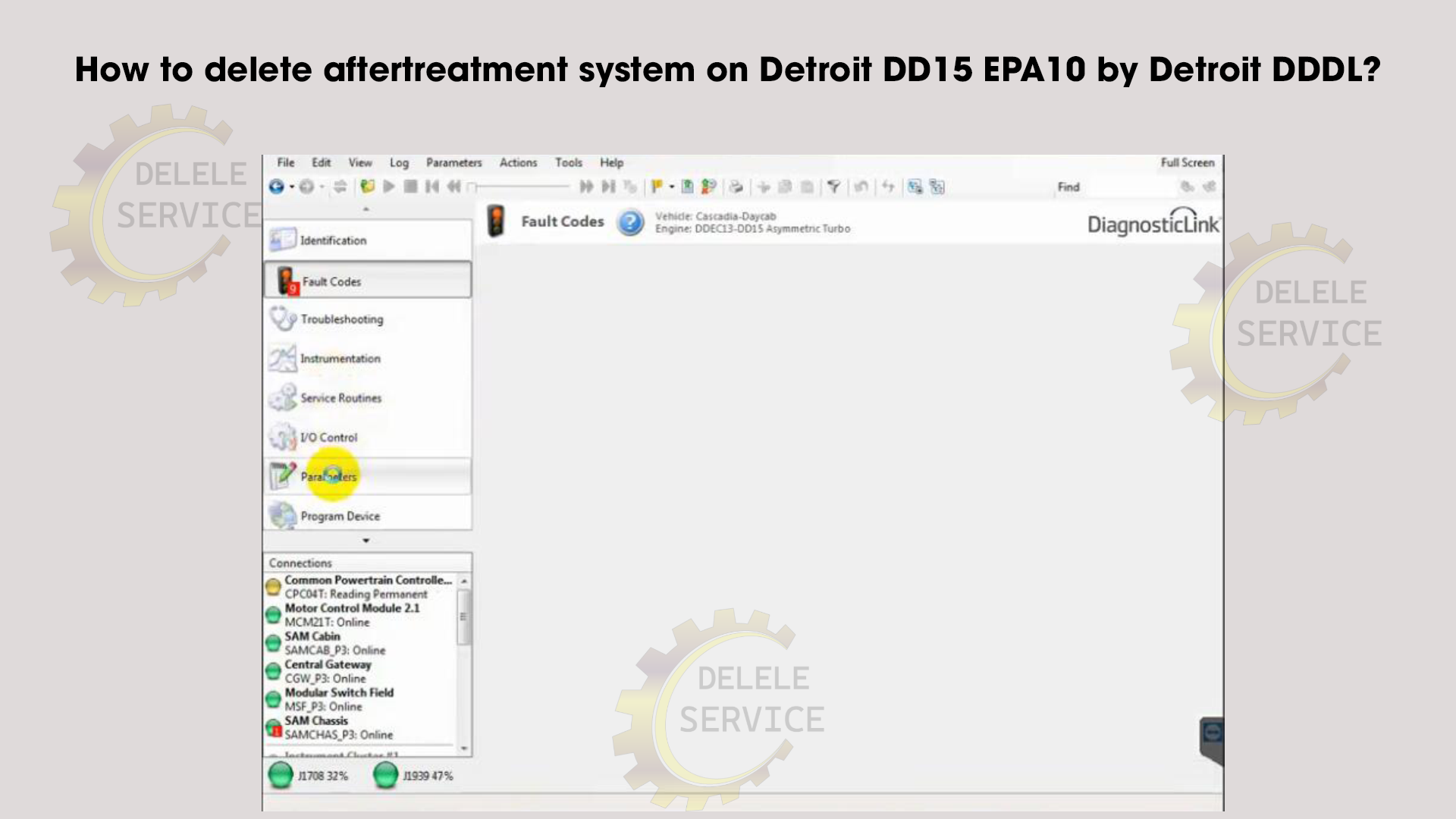Click the flag marker toolbar toggle
Viewport: 1456px width, 819px height.
[658, 187]
